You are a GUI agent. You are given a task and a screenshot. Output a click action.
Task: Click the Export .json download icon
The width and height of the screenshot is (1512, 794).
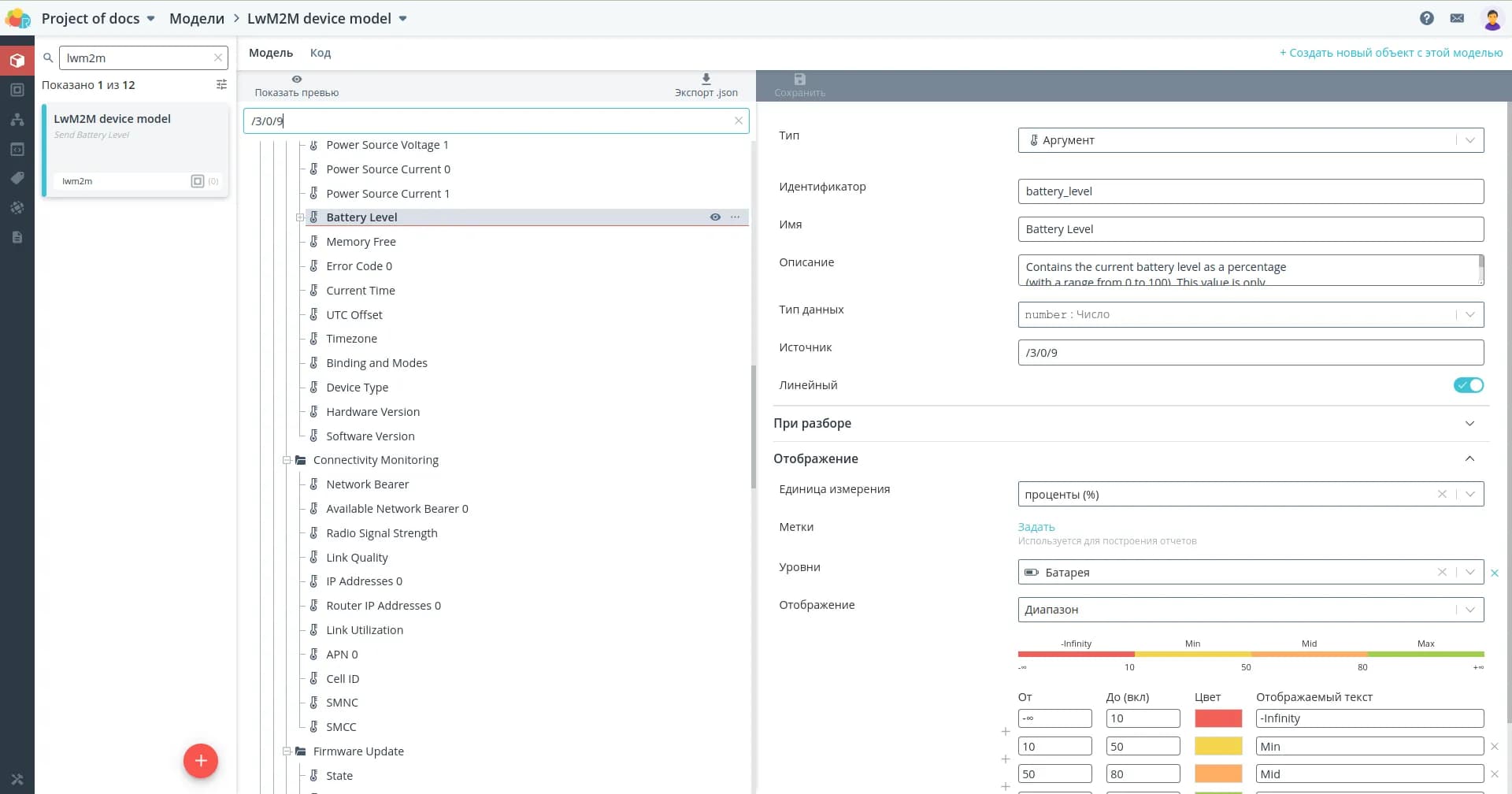[x=706, y=79]
